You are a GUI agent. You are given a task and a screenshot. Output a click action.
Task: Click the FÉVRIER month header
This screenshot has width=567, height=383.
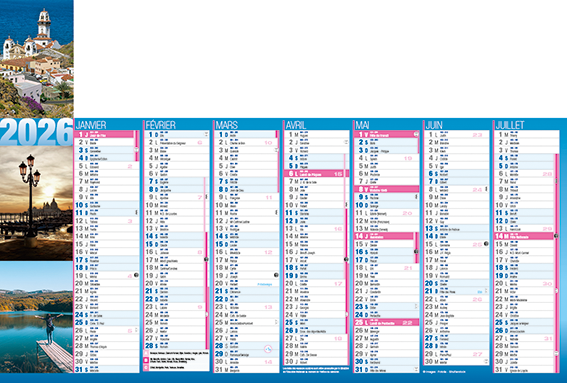pos(161,125)
